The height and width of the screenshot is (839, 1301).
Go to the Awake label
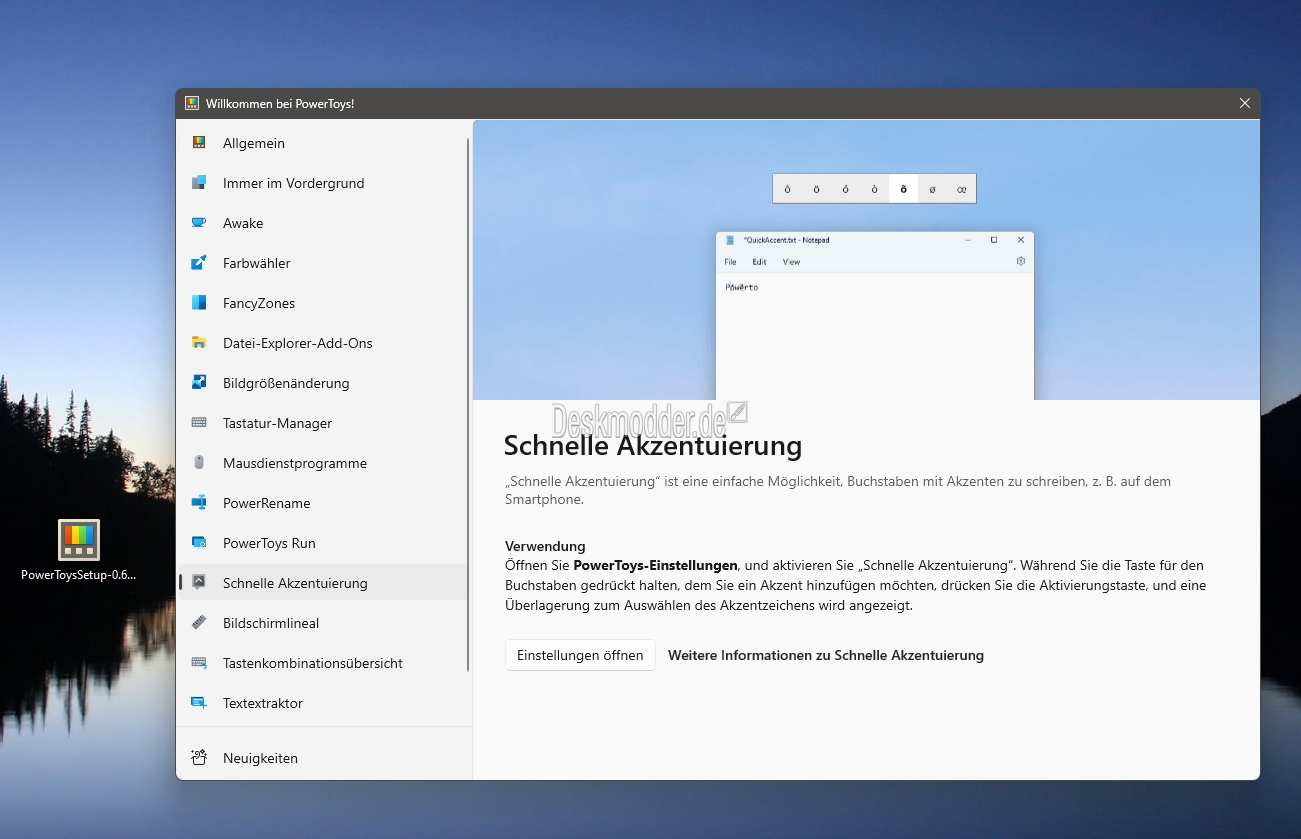point(243,223)
